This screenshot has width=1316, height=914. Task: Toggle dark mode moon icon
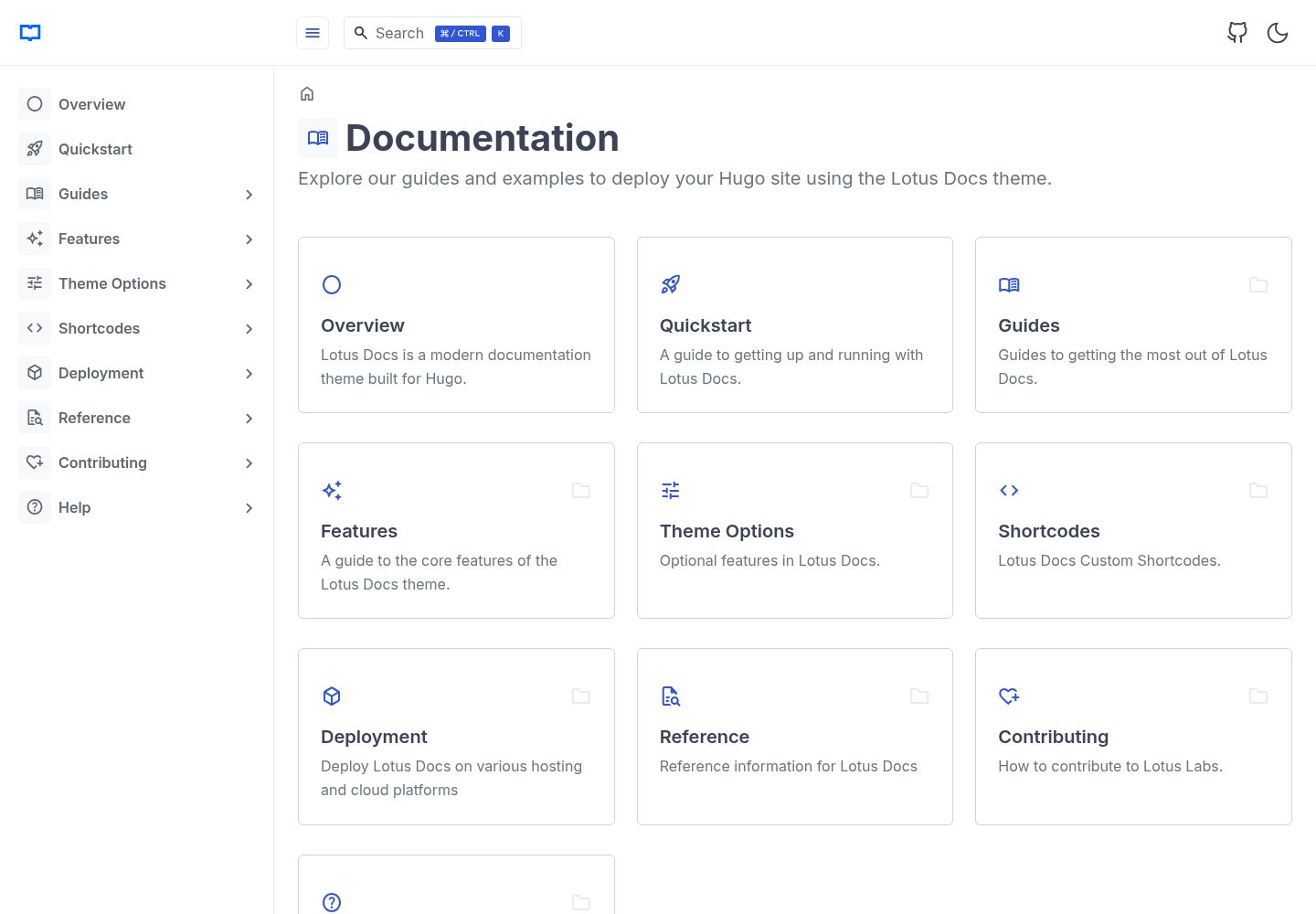coord(1278,33)
